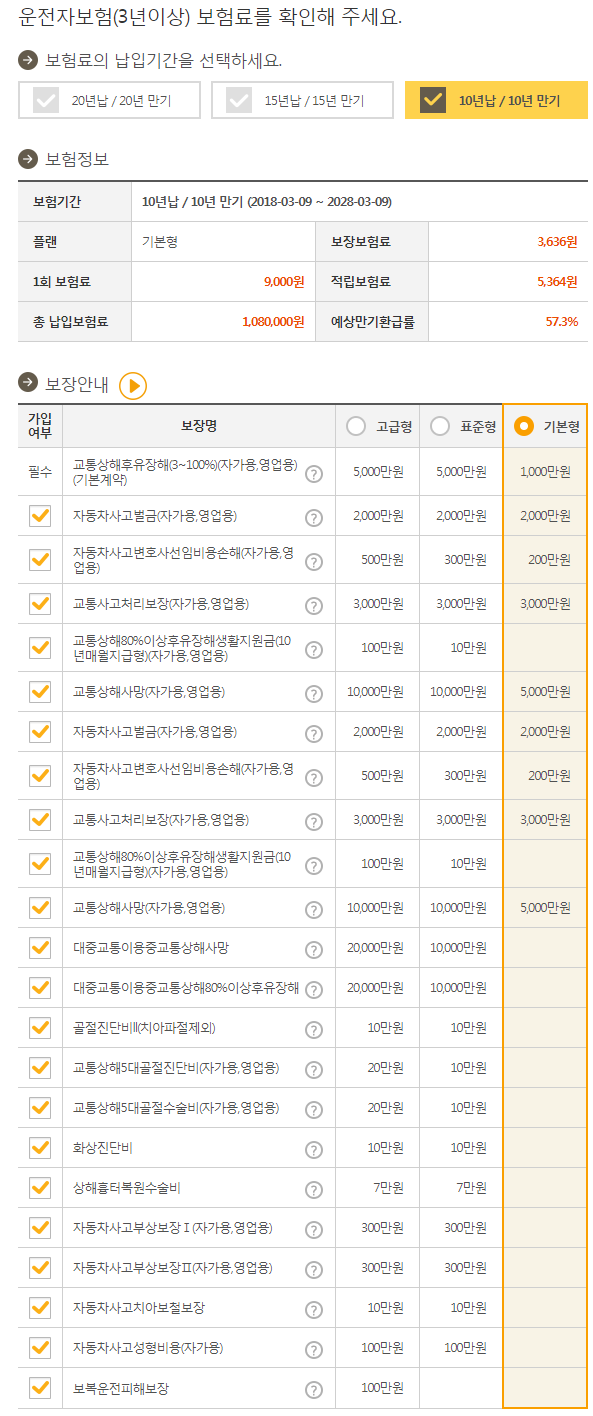Open help icon for 골절진단비
The width and height of the screenshot is (593, 1416).
point(314,1029)
